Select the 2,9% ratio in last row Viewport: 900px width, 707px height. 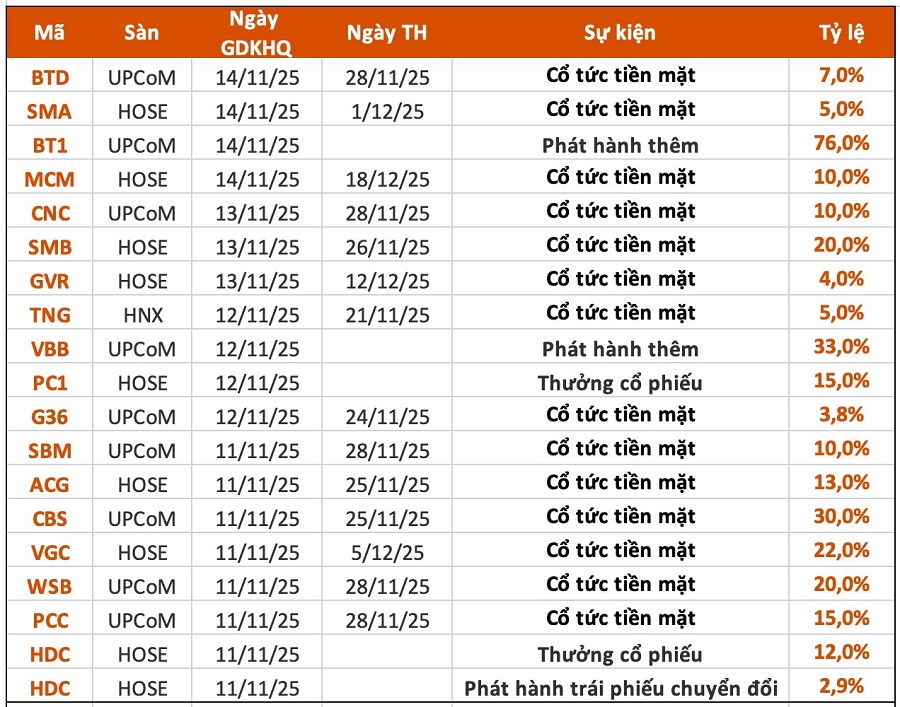click(x=841, y=687)
